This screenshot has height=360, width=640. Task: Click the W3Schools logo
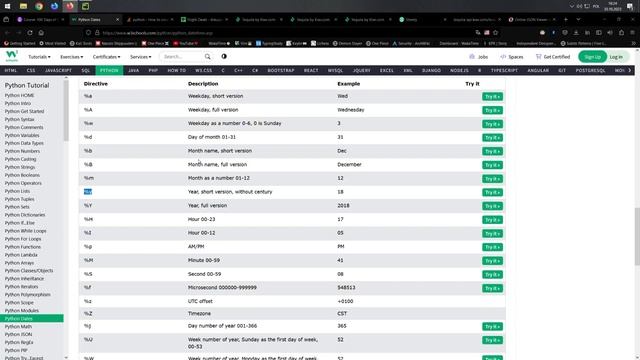coord(12,56)
